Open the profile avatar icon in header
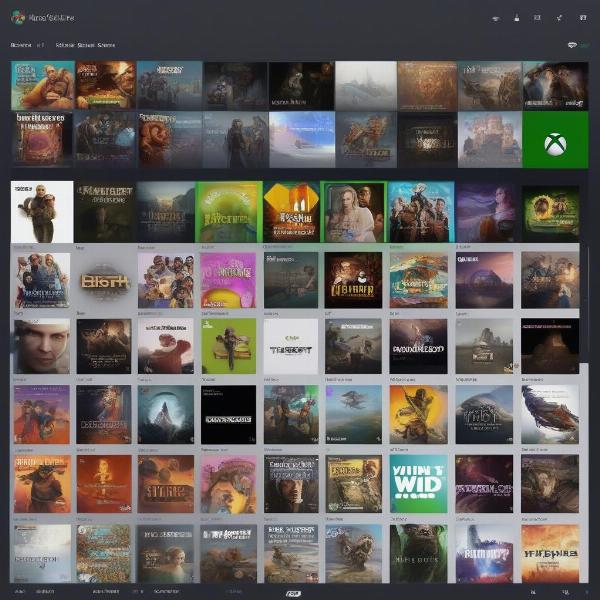The width and height of the screenshot is (600, 600). 18,17
